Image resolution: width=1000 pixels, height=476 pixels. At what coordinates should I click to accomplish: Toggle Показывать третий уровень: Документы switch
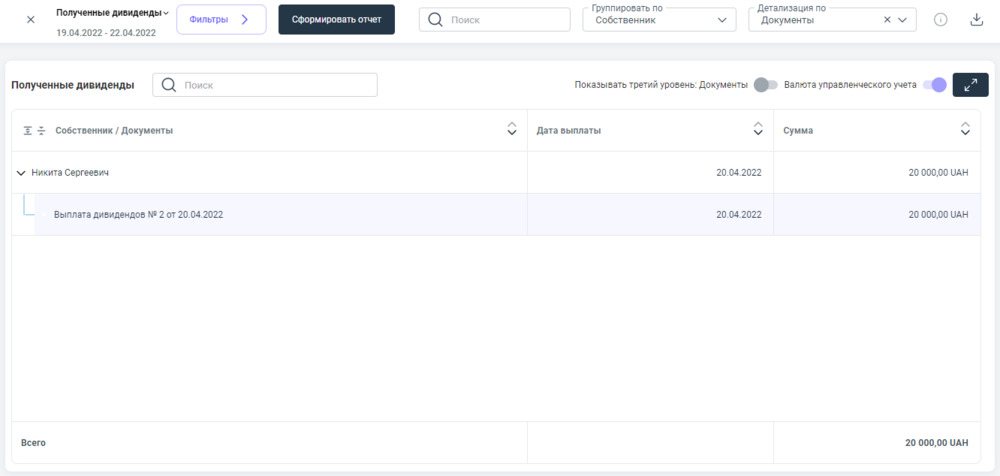click(765, 85)
